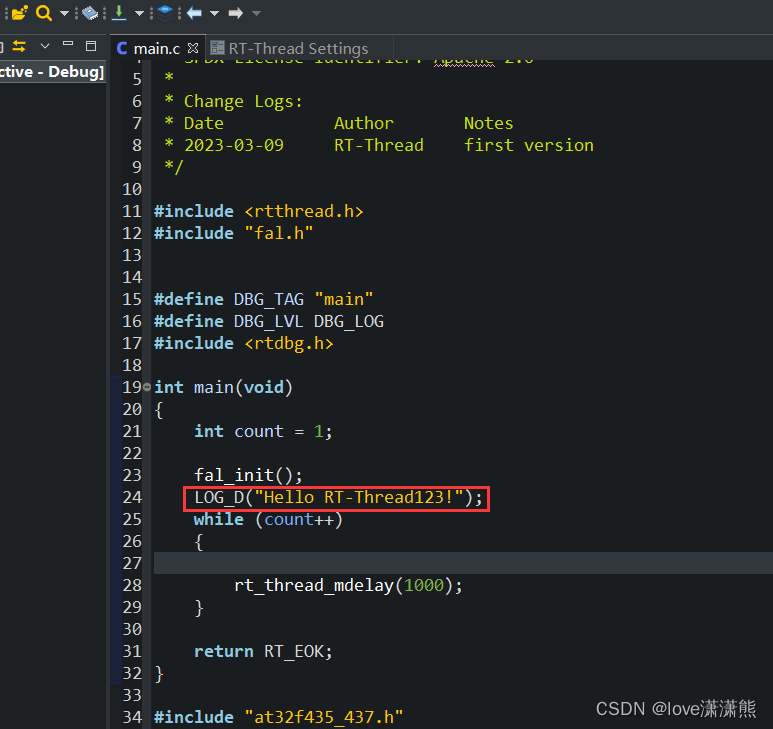Image resolution: width=773 pixels, height=729 pixels.
Task: Navigate back with the left arrow
Action: point(194,13)
